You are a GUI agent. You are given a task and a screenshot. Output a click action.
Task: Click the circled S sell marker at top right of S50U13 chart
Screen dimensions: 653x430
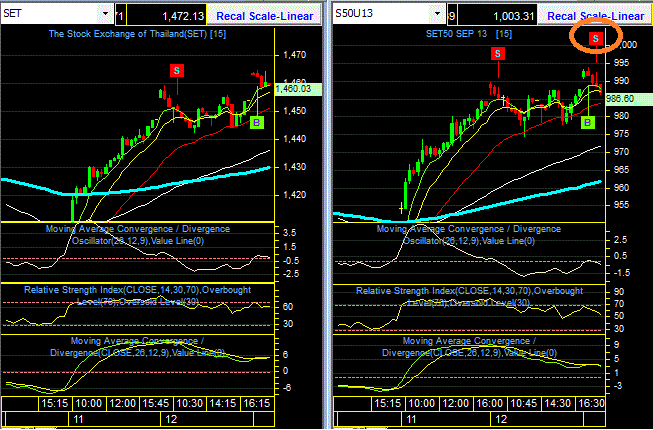pyautogui.click(x=596, y=39)
